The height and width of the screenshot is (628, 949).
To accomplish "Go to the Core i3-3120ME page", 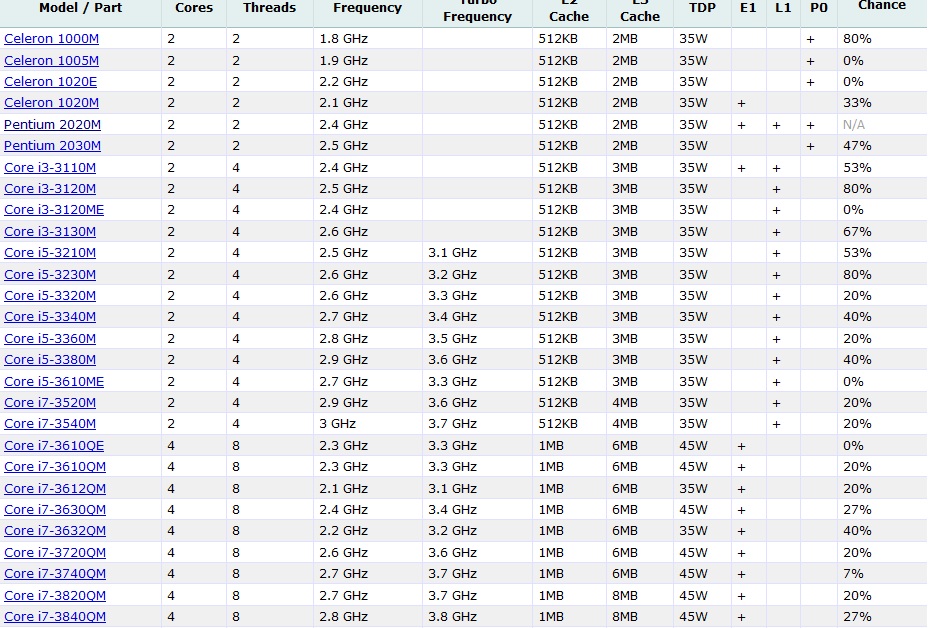I will click(54, 210).
